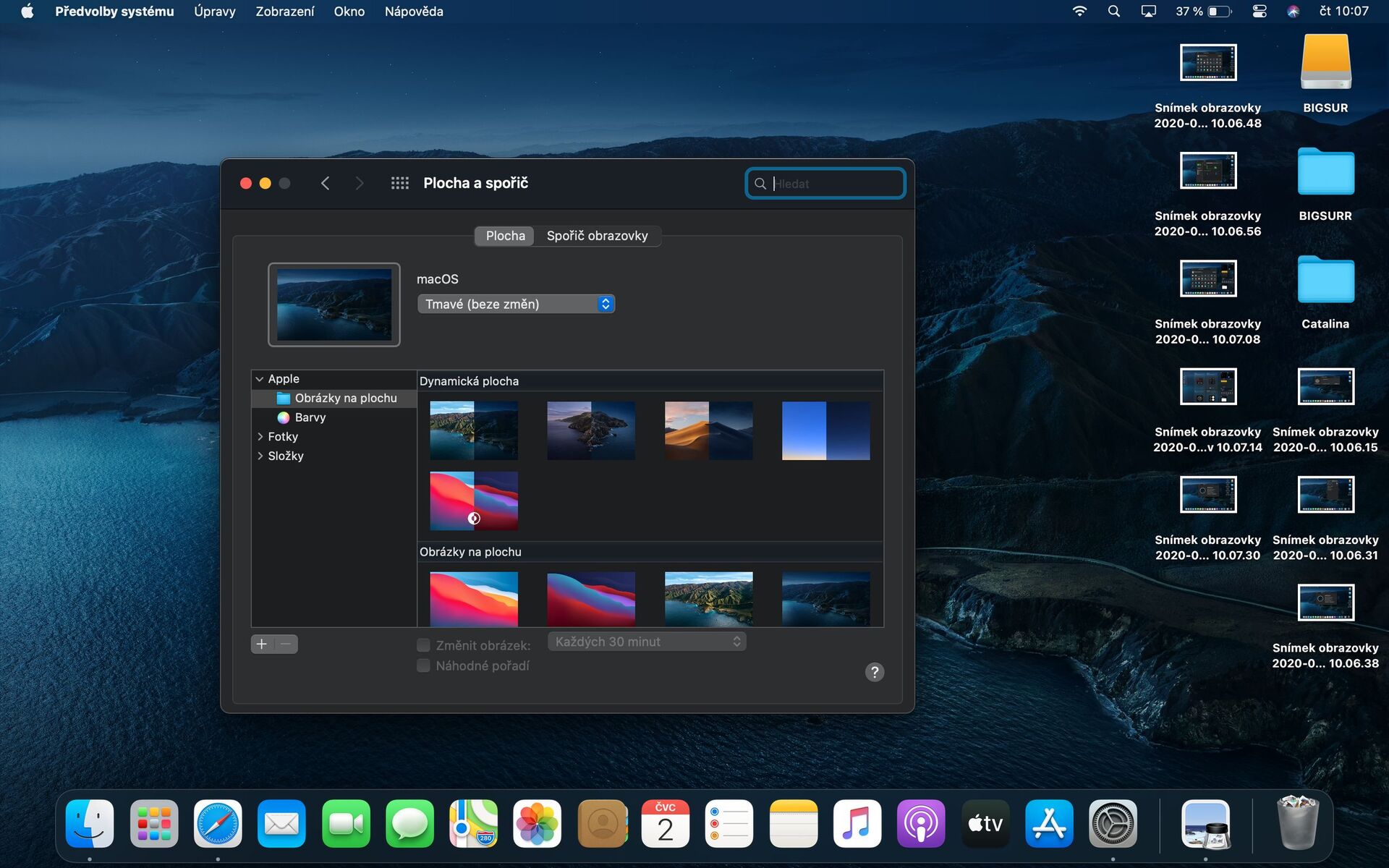Screen dimensions: 1389x868
Task: Go back with the left chevron
Action: coord(326,183)
